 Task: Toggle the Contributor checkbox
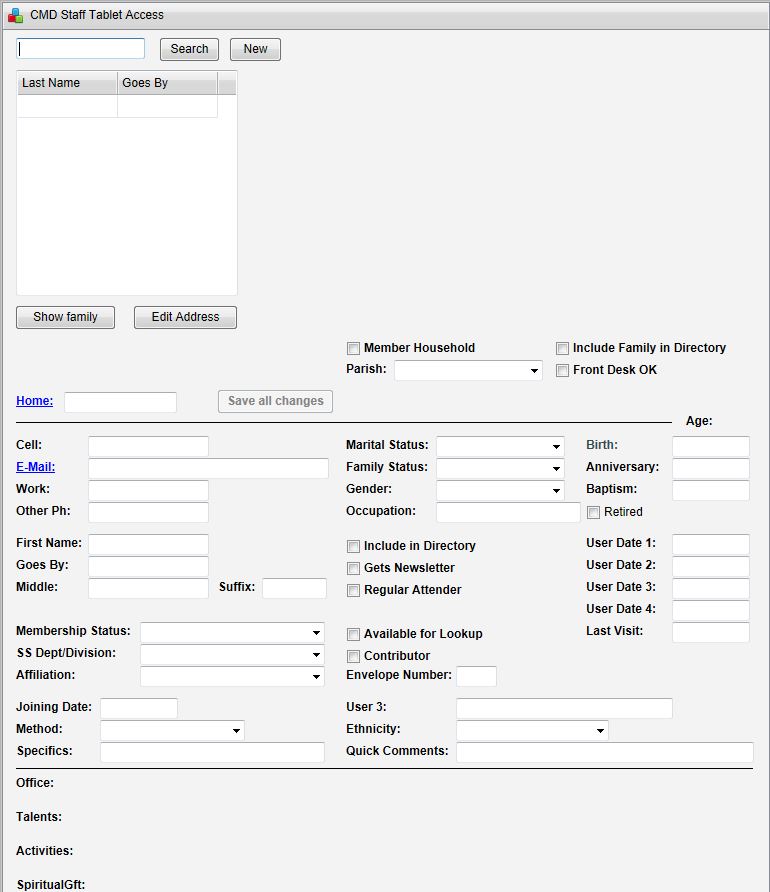[353, 656]
